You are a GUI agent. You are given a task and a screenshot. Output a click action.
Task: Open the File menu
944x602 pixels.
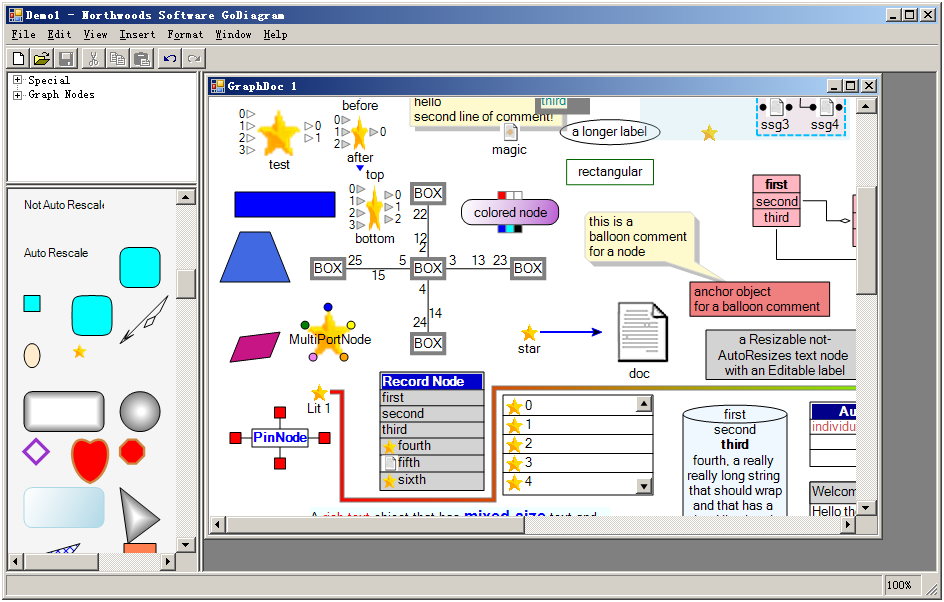[x=23, y=34]
